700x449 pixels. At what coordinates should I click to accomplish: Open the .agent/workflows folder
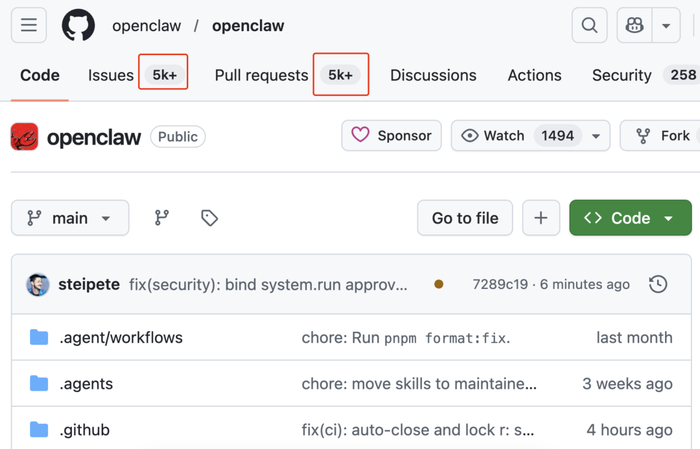click(x=121, y=337)
